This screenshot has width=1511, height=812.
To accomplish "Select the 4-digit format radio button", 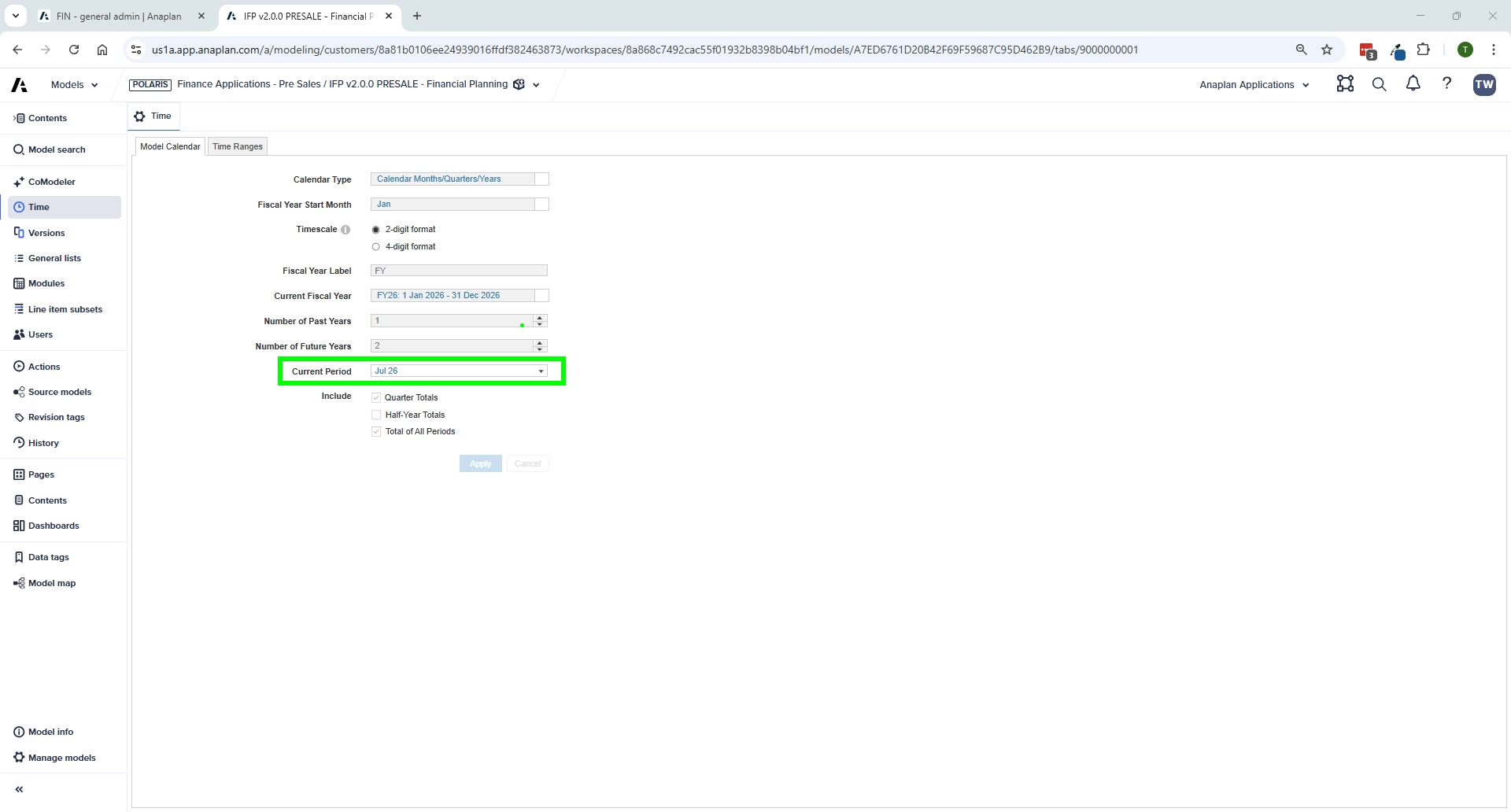I will point(375,246).
